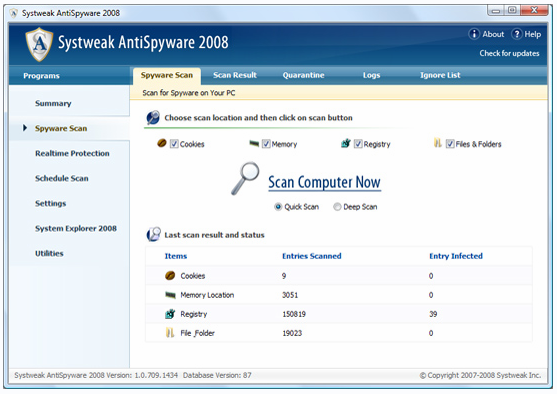The height and width of the screenshot is (394, 557).
Task: Click the icon next to Choose scan location
Action: click(x=153, y=118)
